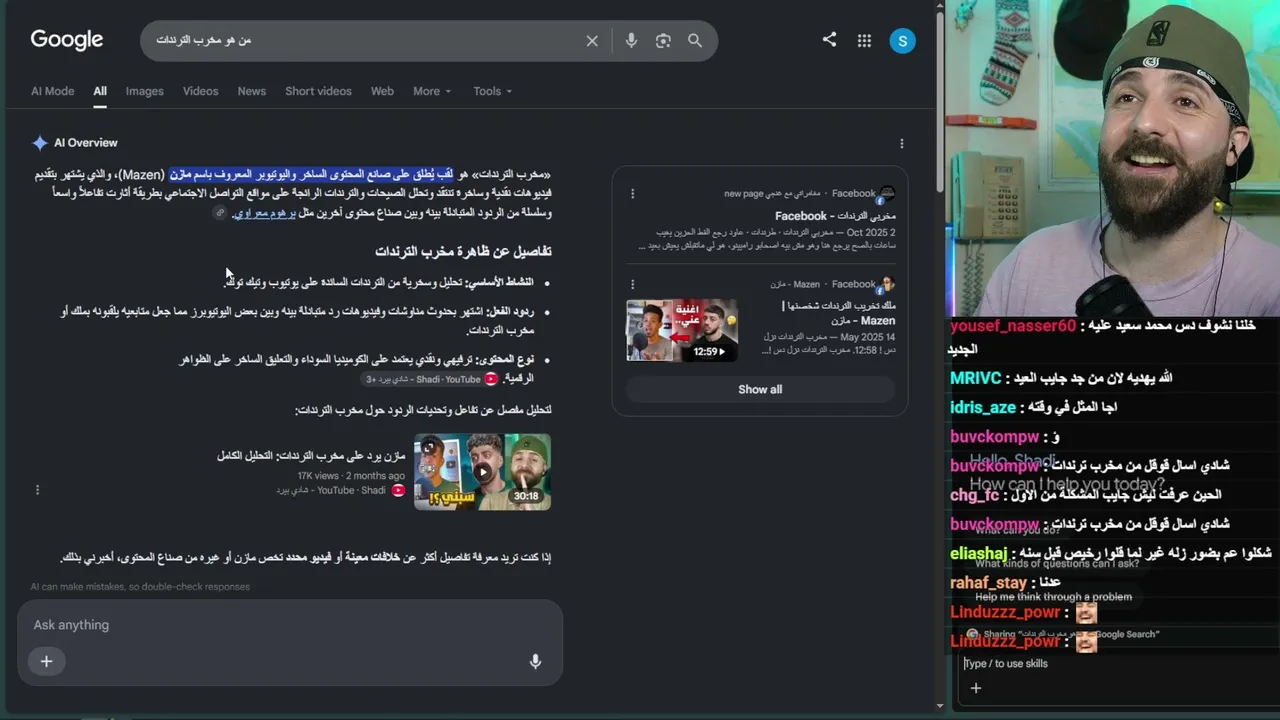Open the Videos tab
Screen dimensions: 1280x720
point(200,91)
